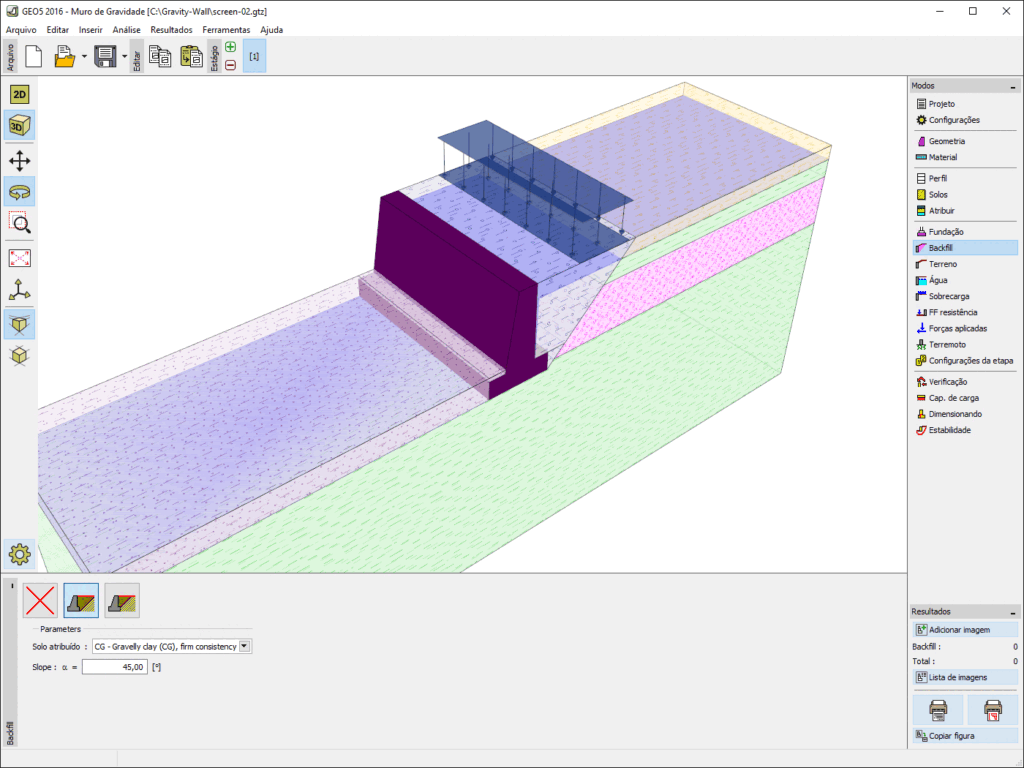Click Lista de imagens button

point(965,677)
